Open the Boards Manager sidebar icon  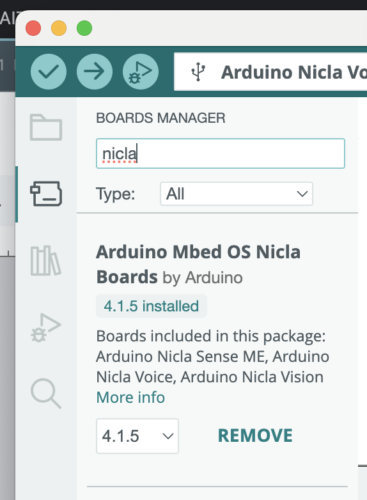point(46,193)
